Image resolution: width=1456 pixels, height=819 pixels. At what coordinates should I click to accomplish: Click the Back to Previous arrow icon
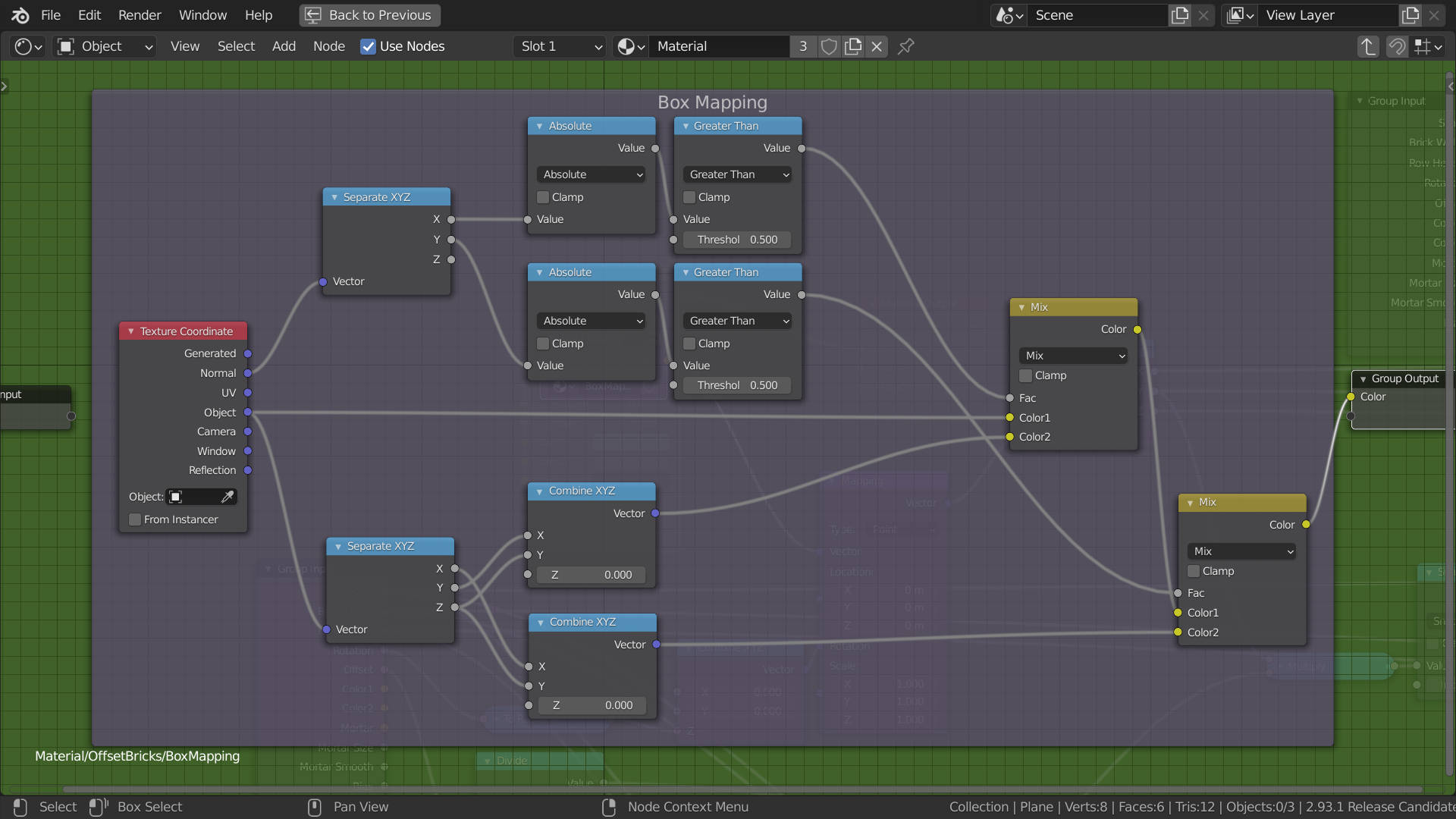[x=313, y=15]
